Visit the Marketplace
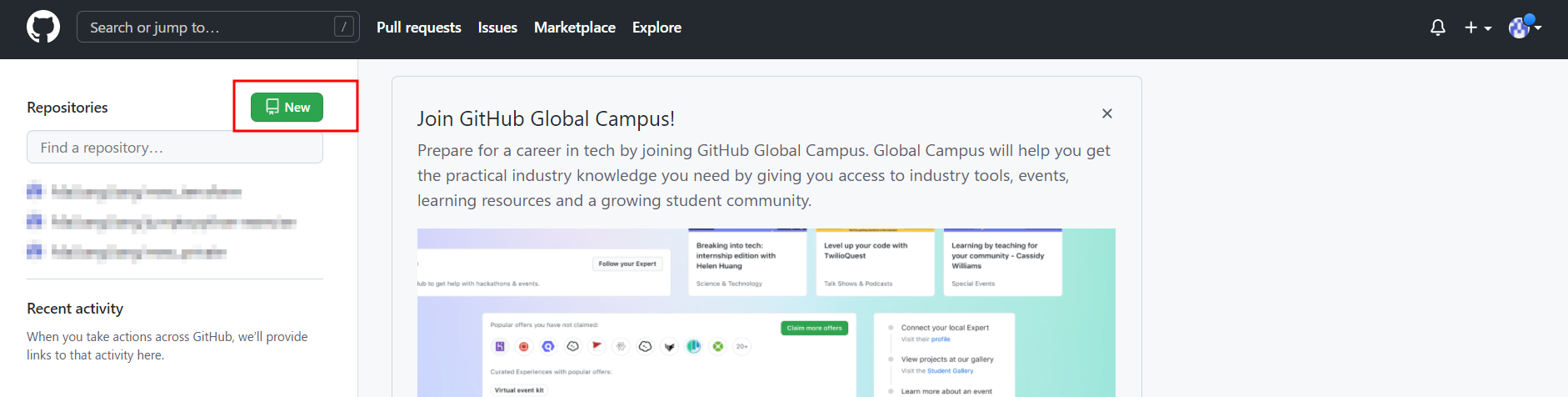Viewport: 1568px width, 397px height. click(575, 28)
